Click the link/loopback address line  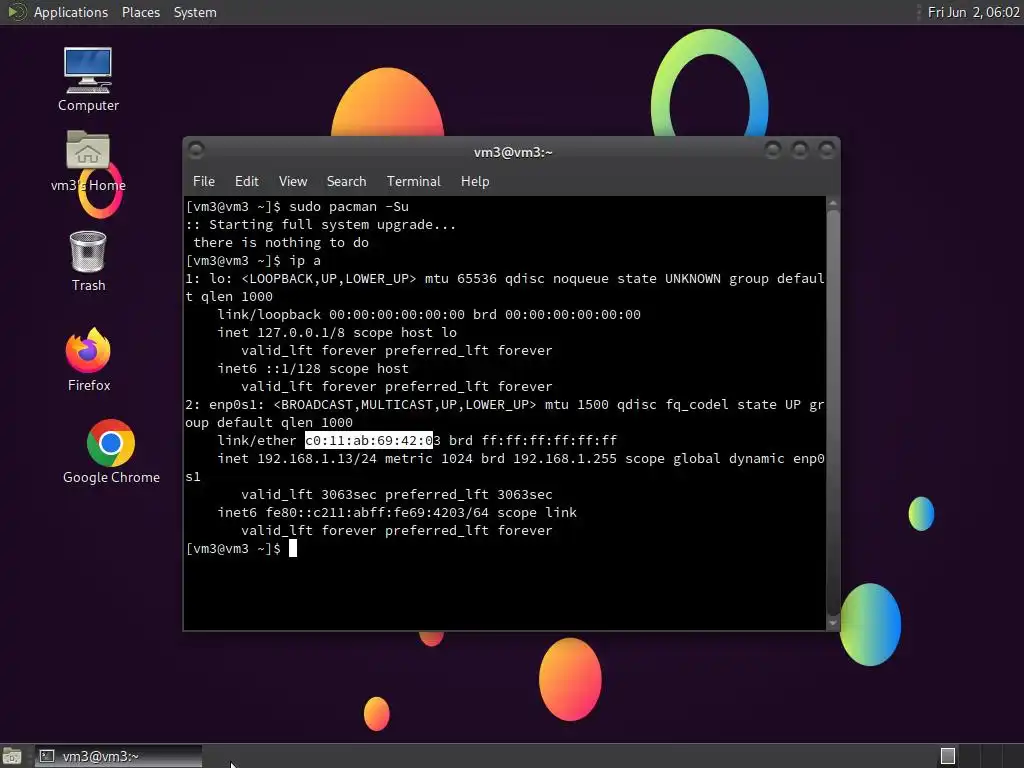(429, 314)
